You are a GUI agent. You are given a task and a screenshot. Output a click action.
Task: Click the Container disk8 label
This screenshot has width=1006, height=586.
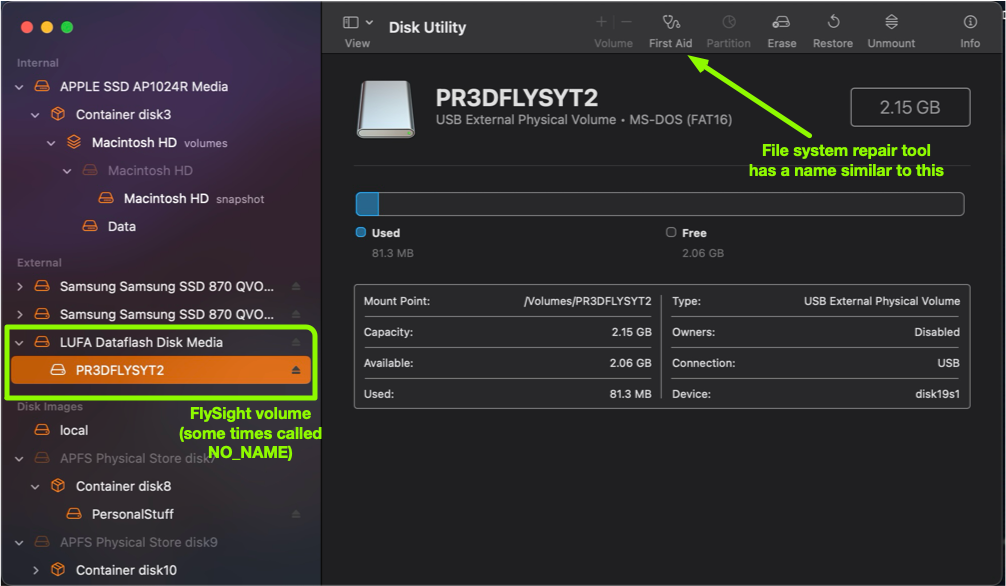click(123, 486)
